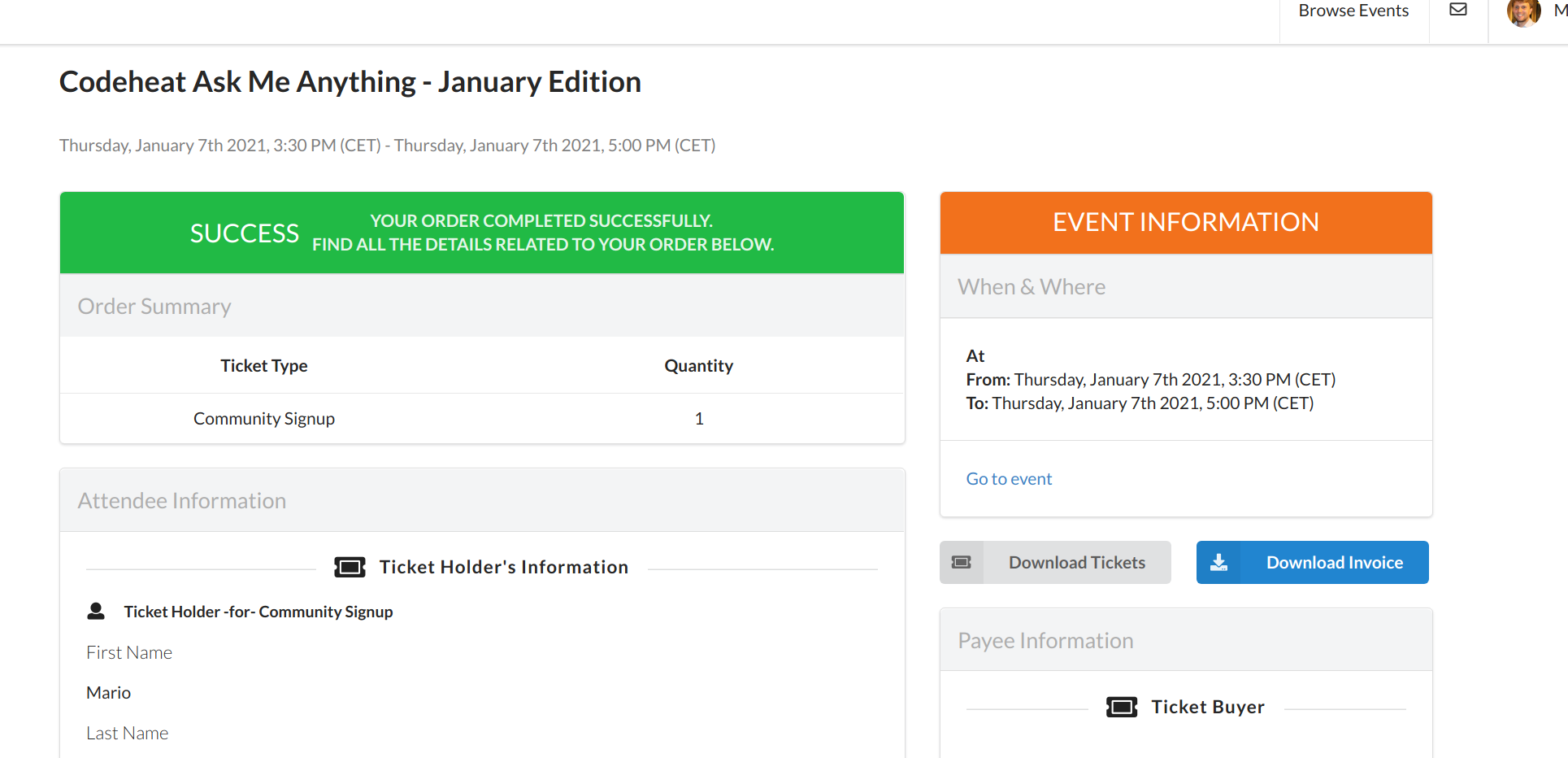Click the Ticket Buyer heading text

point(1208,707)
